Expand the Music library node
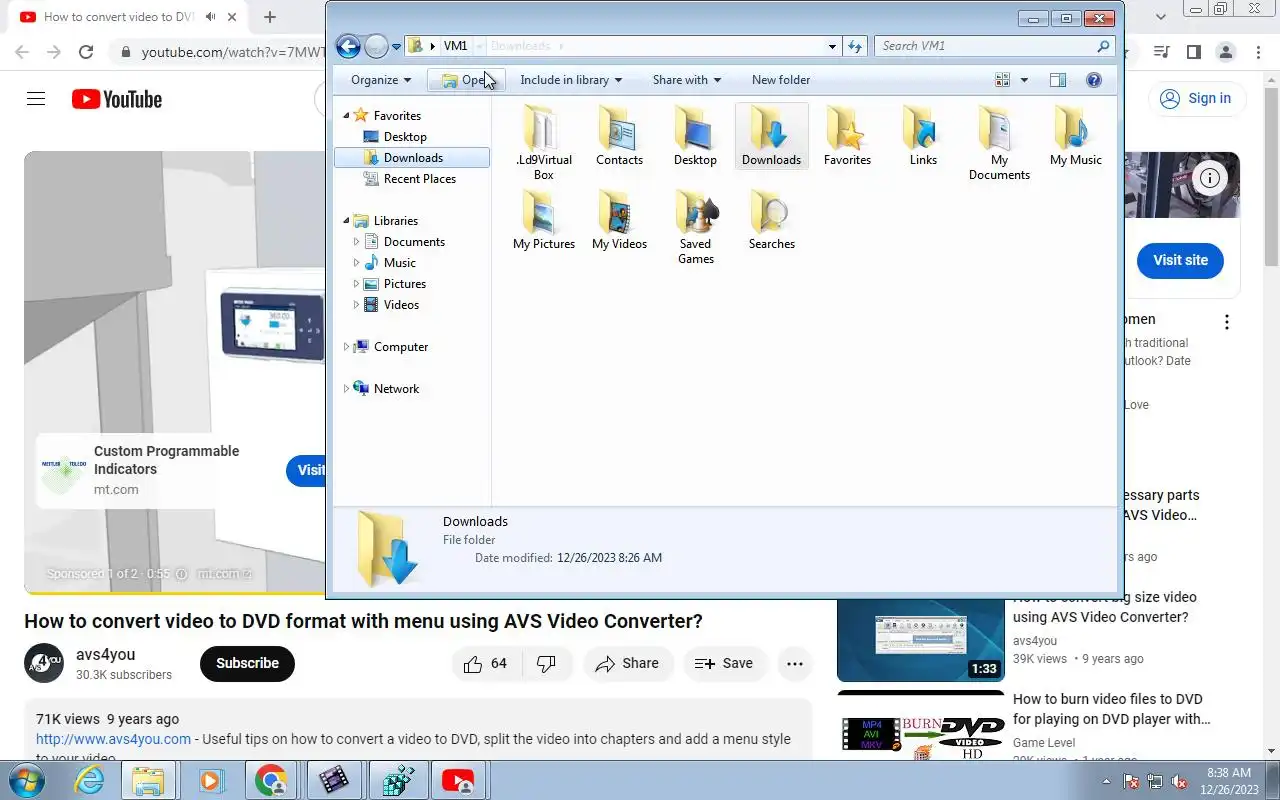The width and height of the screenshot is (1280, 800). coord(356,263)
